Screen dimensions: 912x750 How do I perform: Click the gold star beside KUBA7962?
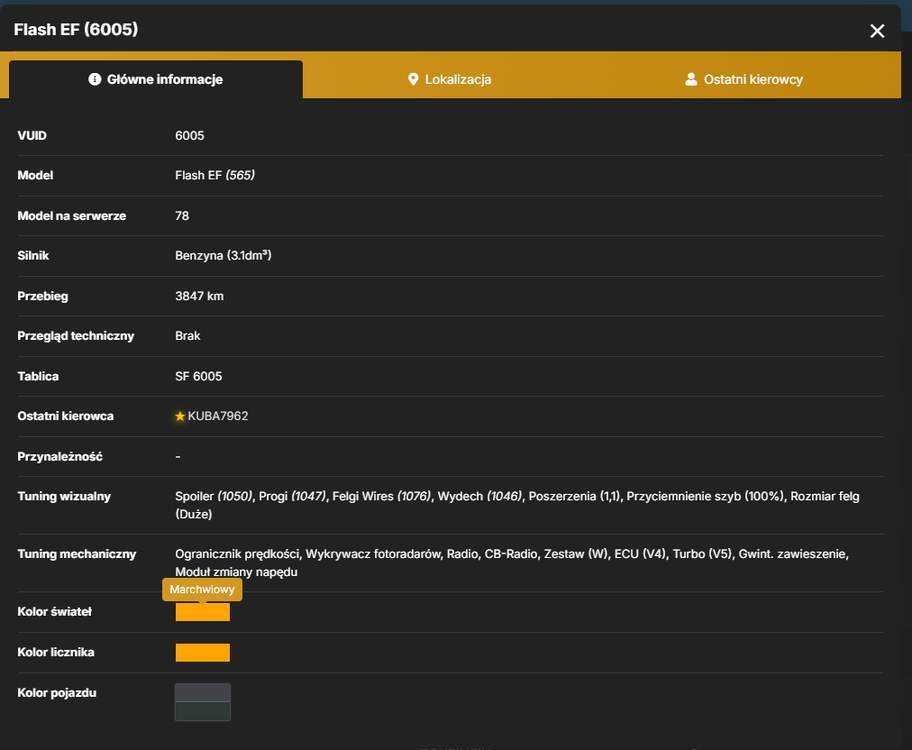(x=180, y=416)
